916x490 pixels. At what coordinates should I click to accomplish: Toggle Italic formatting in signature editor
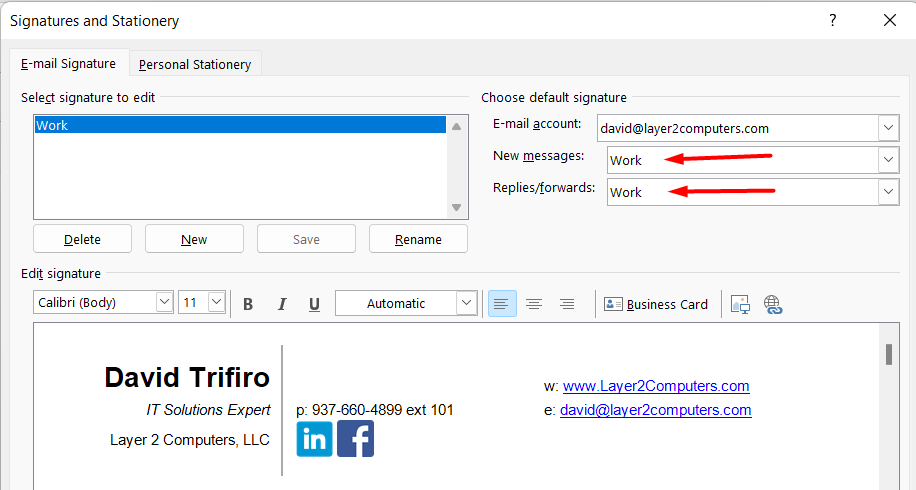tap(282, 304)
